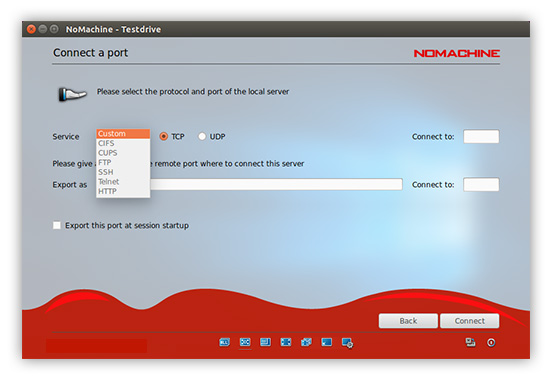The image size is (552, 378).
Task: Select the underlined fit-to-window icon
Action: [245, 342]
